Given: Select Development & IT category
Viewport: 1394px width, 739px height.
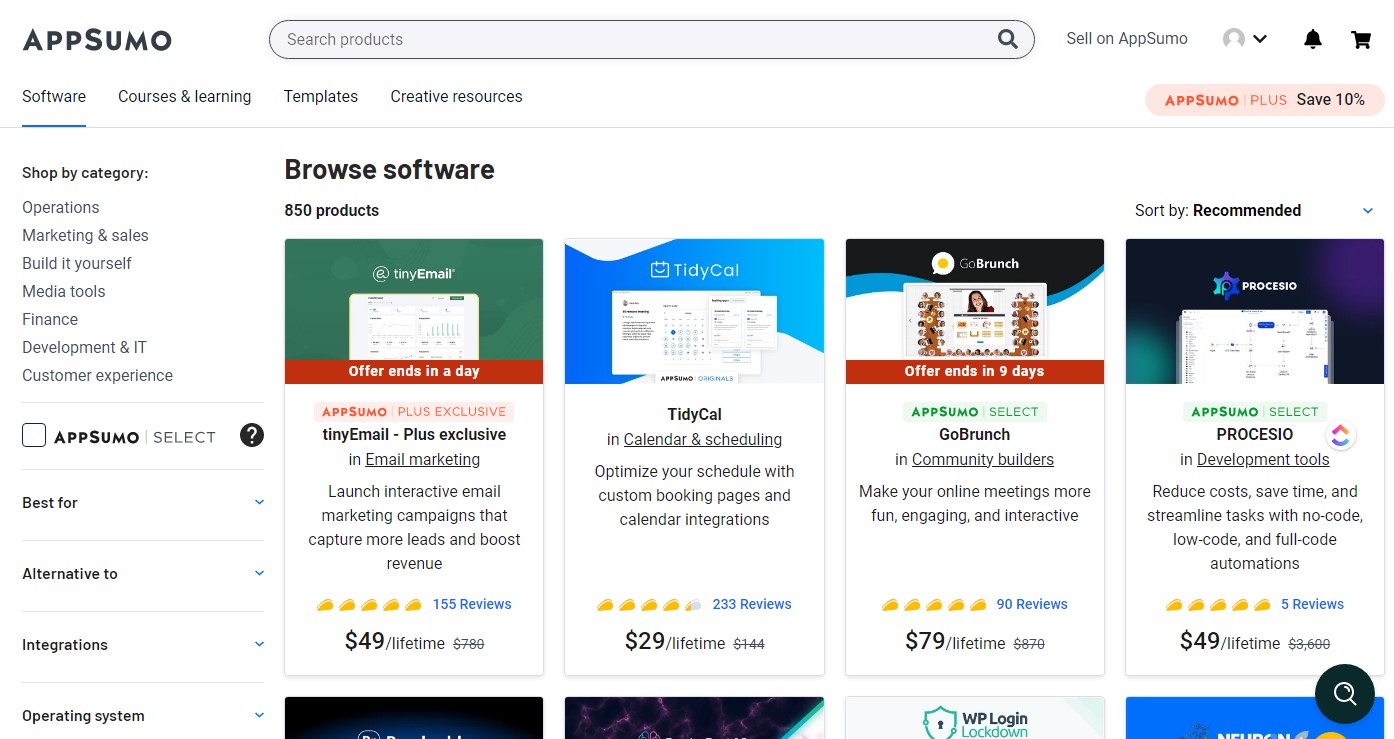Looking at the screenshot, I should pyautogui.click(x=84, y=348).
